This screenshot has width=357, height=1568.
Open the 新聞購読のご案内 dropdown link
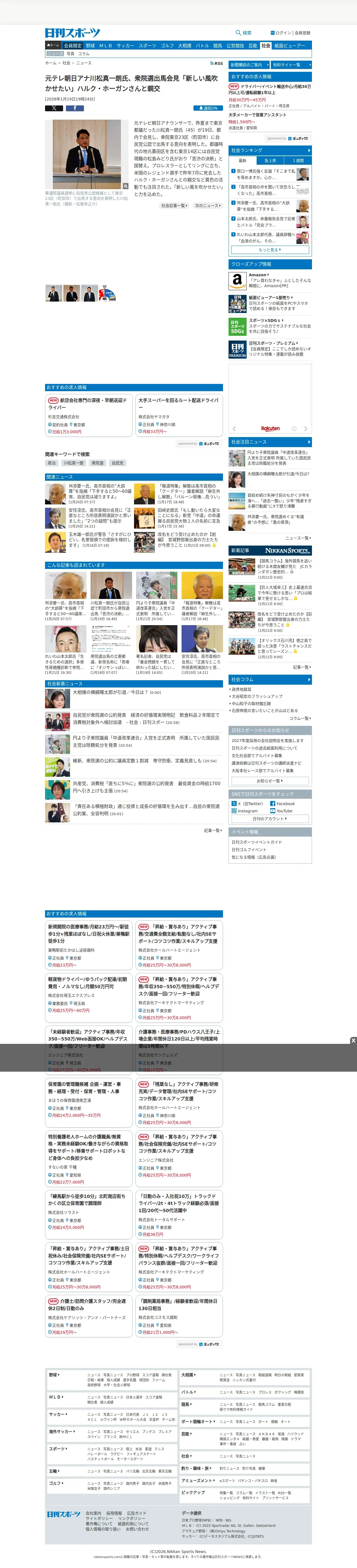click(x=249, y=65)
